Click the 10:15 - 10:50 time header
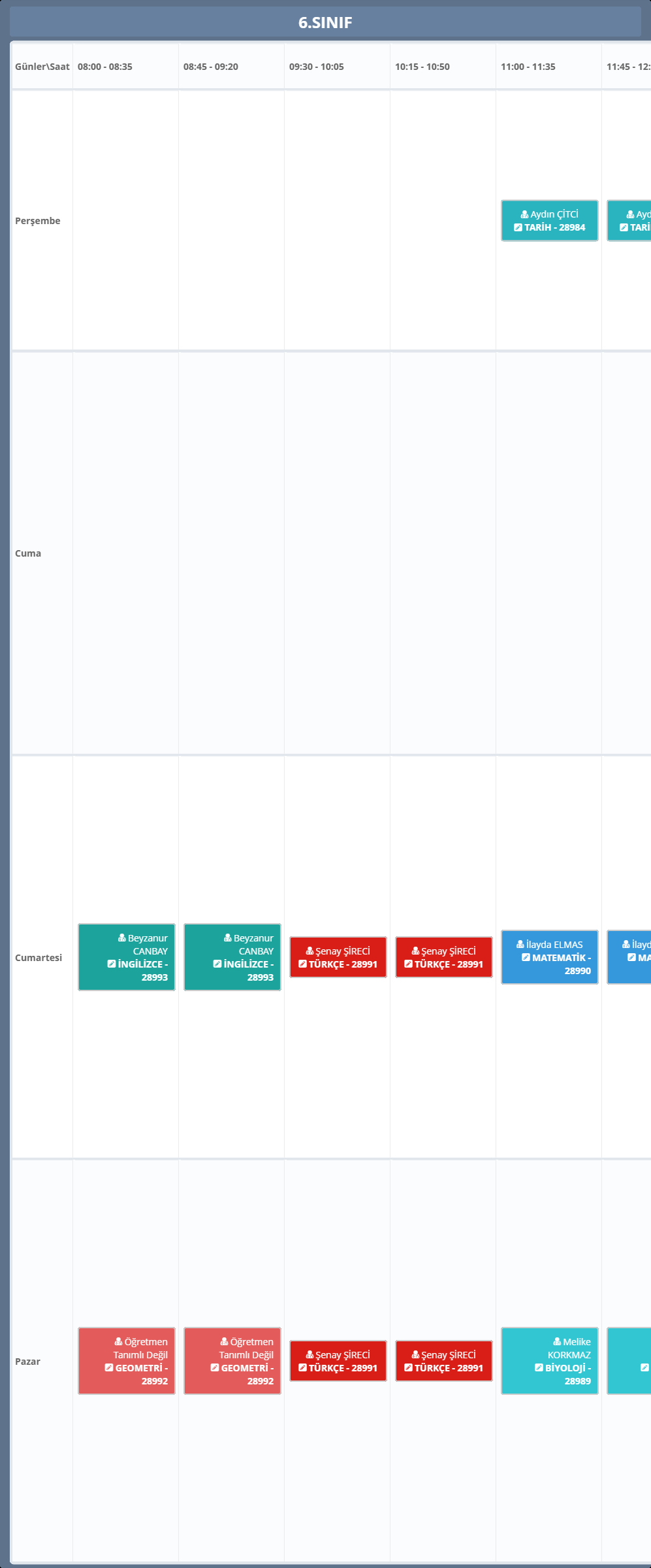Viewport: 651px width, 1568px height. 422,67
